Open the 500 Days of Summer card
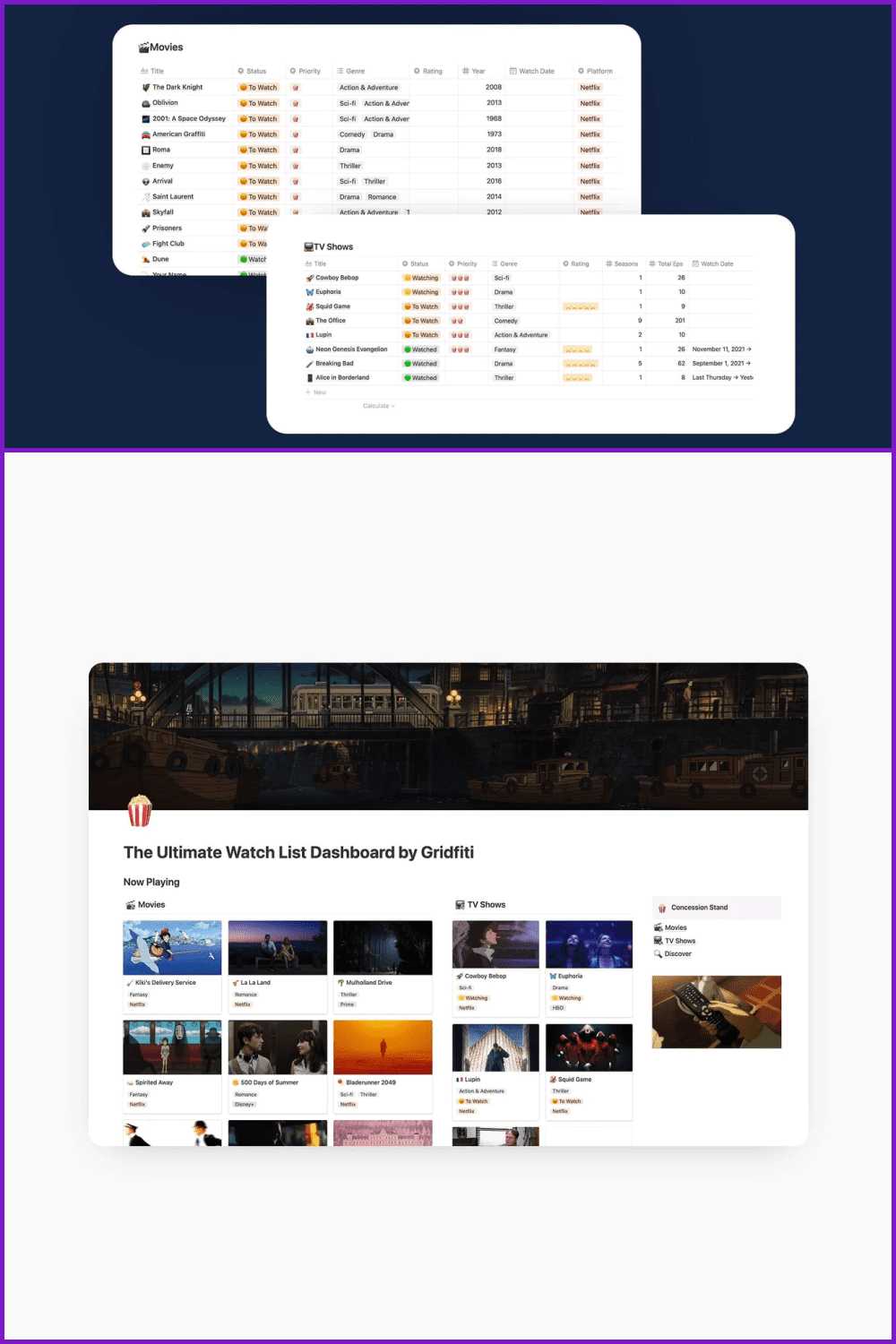896x1344 pixels. coord(278,1066)
